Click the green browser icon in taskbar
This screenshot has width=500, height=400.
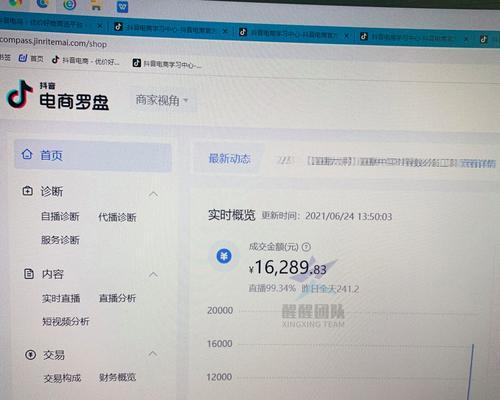click(x=69, y=5)
